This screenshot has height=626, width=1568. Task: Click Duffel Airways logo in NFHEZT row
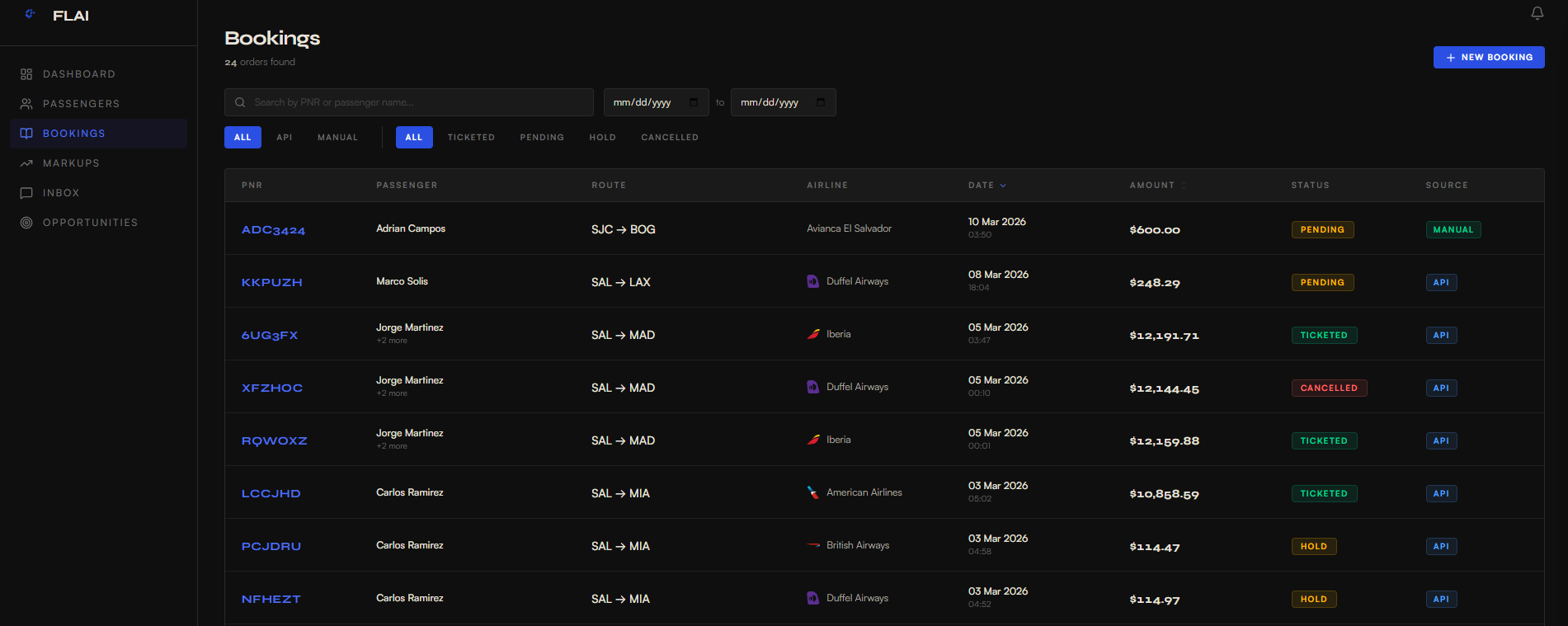point(812,598)
